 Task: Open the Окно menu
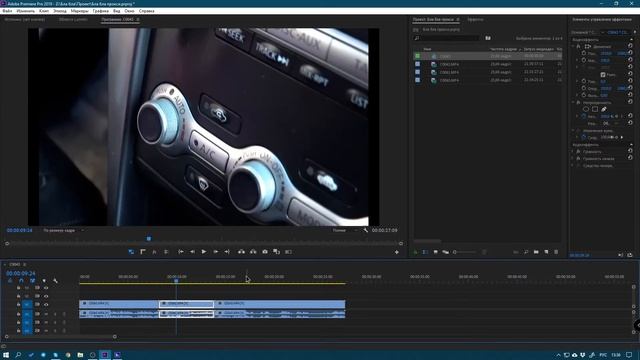coord(129,11)
